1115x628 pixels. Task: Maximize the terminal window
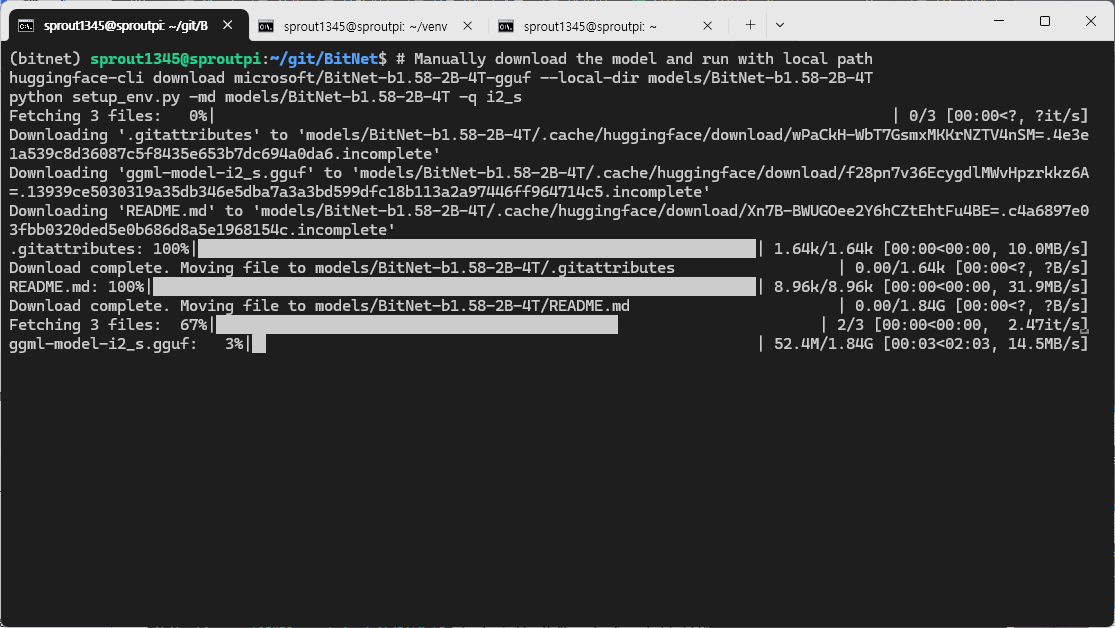click(1045, 21)
